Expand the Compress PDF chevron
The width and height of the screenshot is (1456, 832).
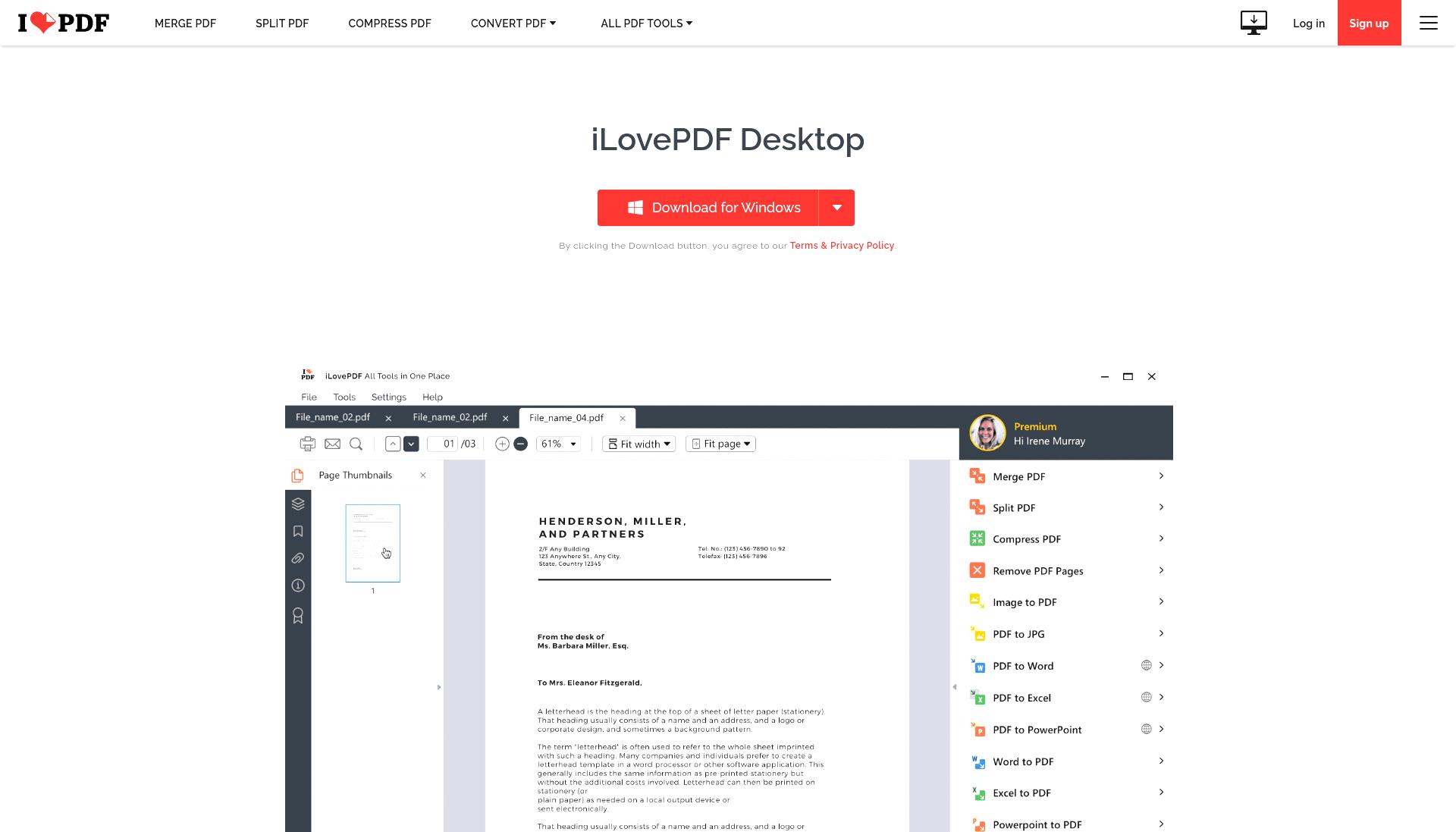click(x=1161, y=538)
